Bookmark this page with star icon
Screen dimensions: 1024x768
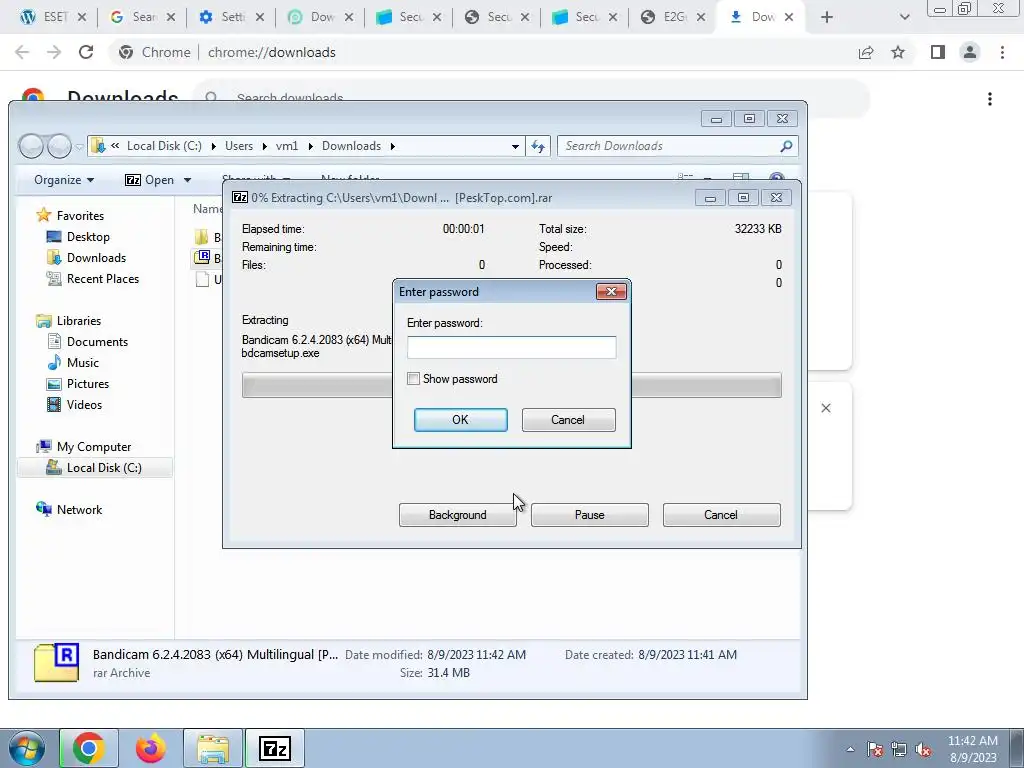click(898, 52)
